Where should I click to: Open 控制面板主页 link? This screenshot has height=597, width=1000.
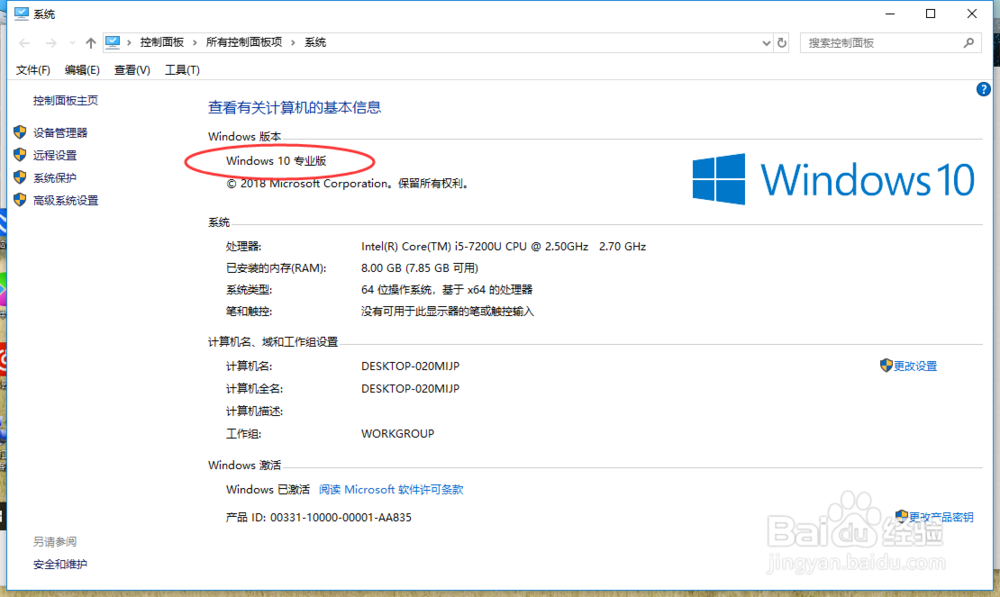pyautogui.click(x=66, y=100)
